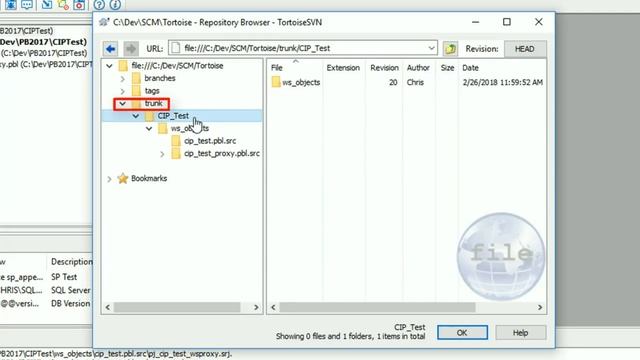Sort by the Revision column header

coord(384,68)
